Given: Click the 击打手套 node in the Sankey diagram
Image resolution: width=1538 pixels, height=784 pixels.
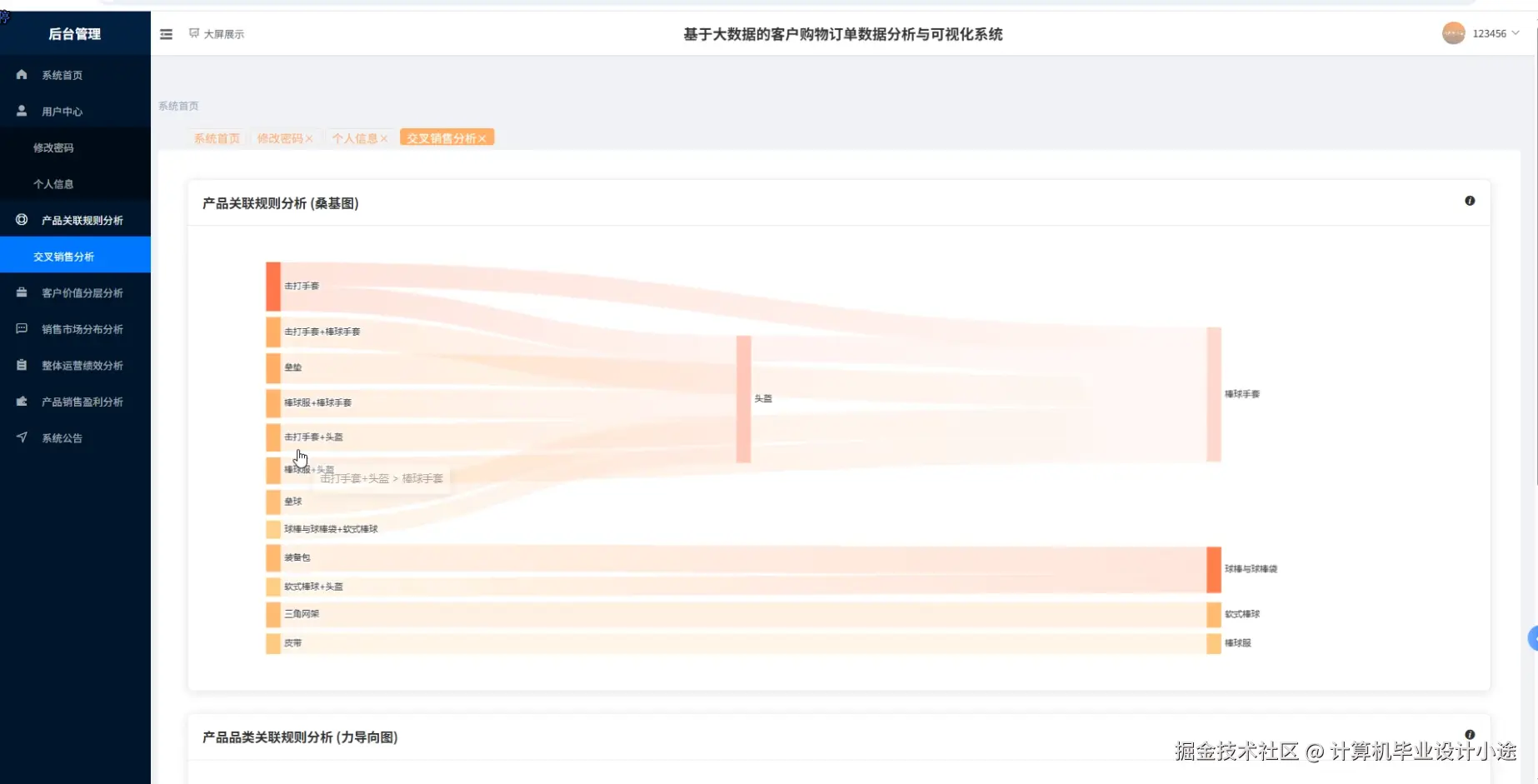Looking at the screenshot, I should click(272, 286).
